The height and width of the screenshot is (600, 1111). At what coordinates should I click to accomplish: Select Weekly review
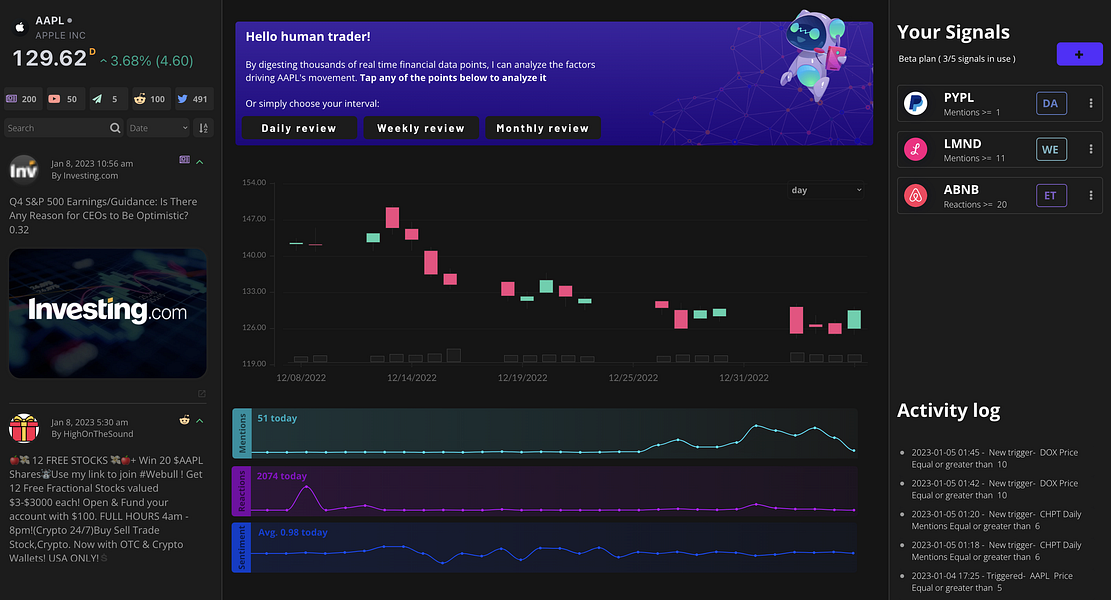pos(421,128)
